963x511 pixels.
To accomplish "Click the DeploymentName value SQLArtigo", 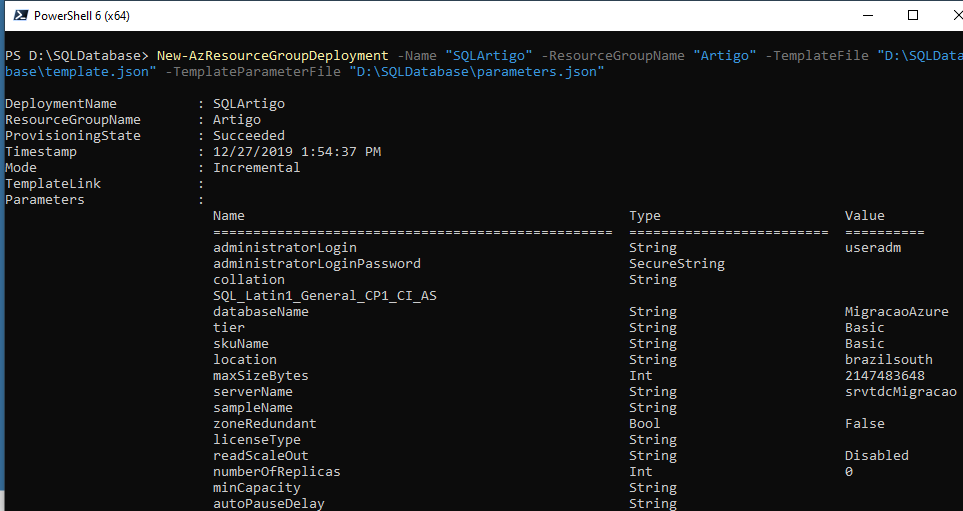I will tap(249, 104).
